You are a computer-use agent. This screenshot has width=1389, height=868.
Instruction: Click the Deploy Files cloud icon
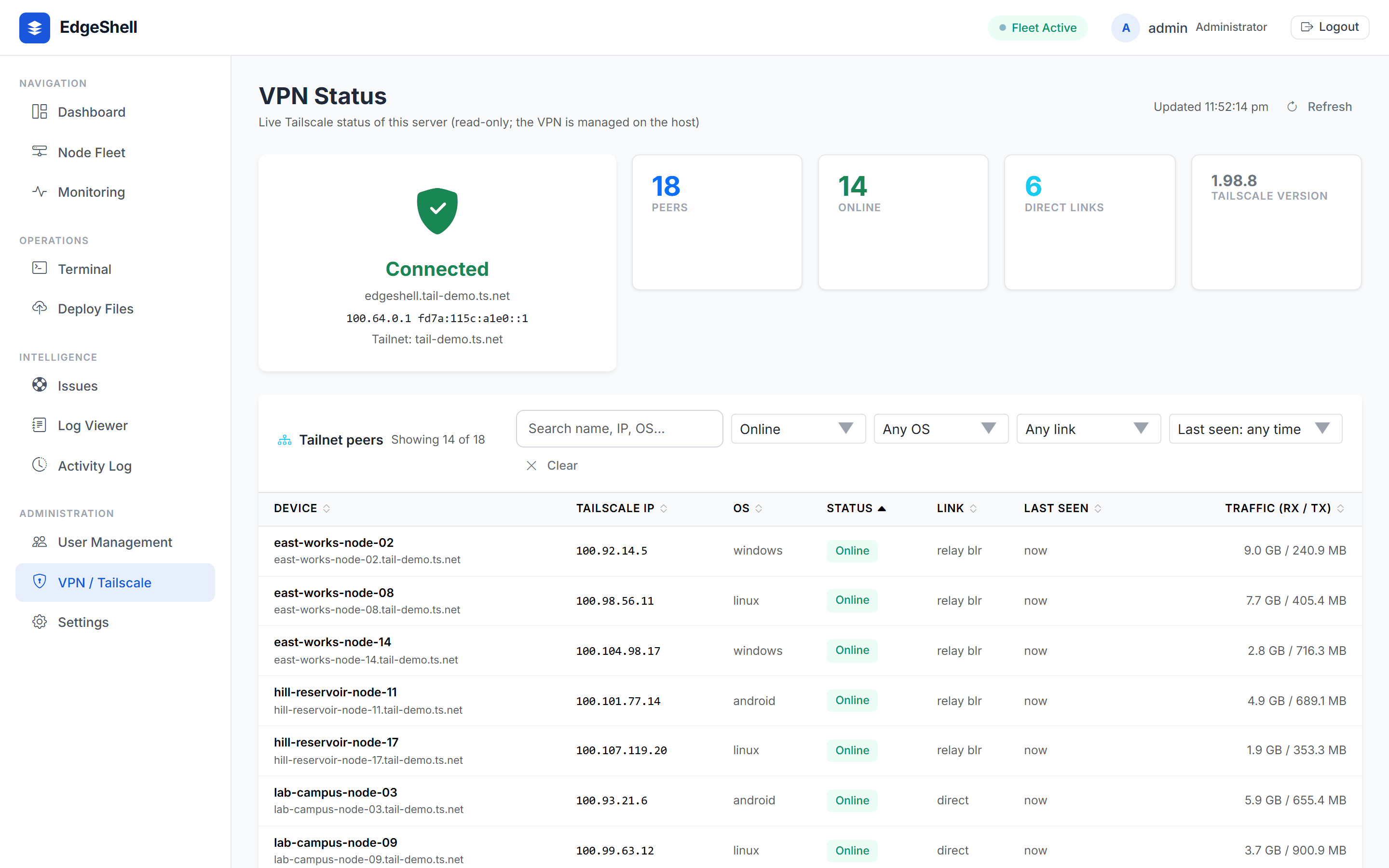[x=40, y=308]
